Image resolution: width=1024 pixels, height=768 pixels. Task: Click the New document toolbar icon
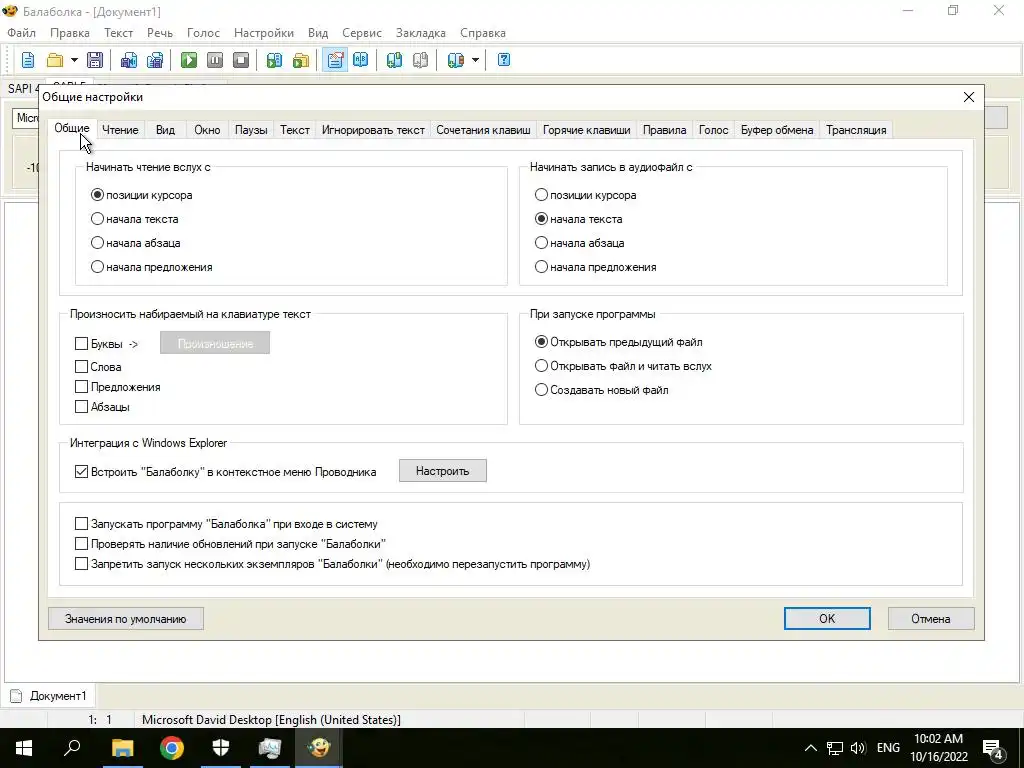click(27, 60)
